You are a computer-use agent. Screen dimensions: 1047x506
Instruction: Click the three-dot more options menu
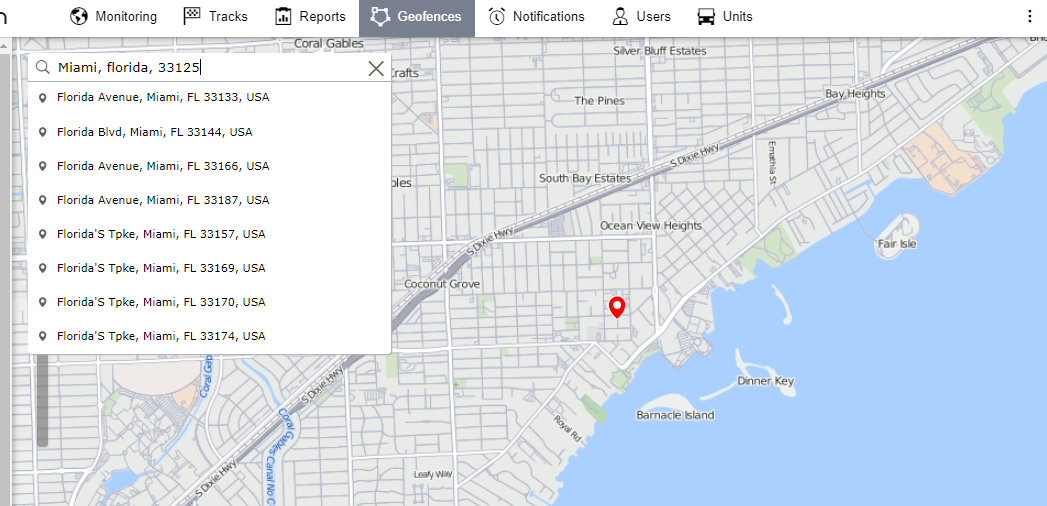click(x=1030, y=17)
